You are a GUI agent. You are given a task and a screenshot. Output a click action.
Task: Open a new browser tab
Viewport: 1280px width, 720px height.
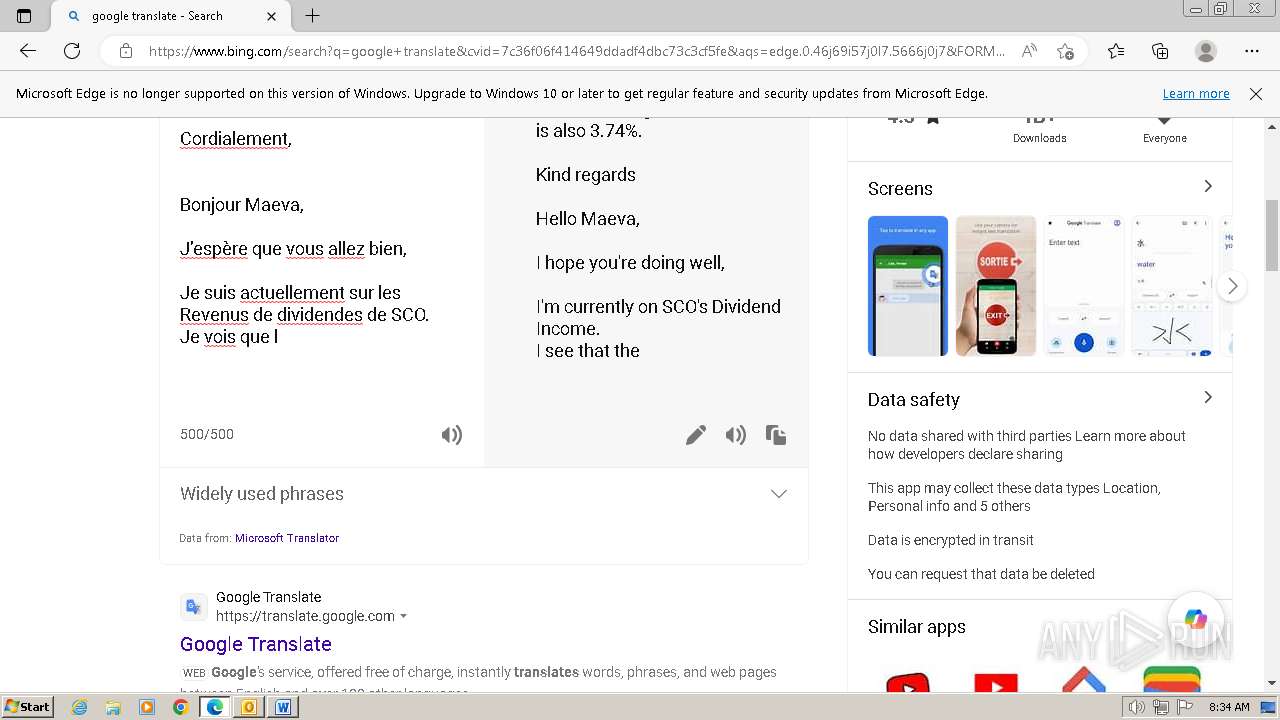(x=312, y=16)
